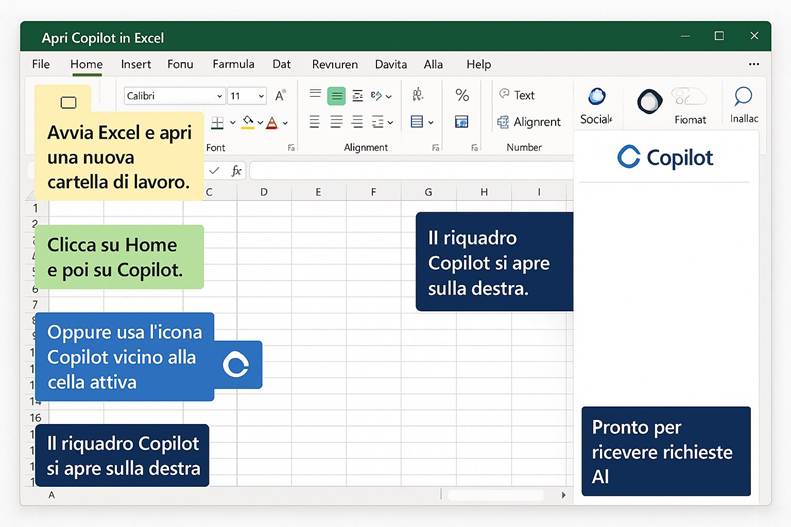Click the fx insert function icon
The image size is (791, 527).
point(236,171)
